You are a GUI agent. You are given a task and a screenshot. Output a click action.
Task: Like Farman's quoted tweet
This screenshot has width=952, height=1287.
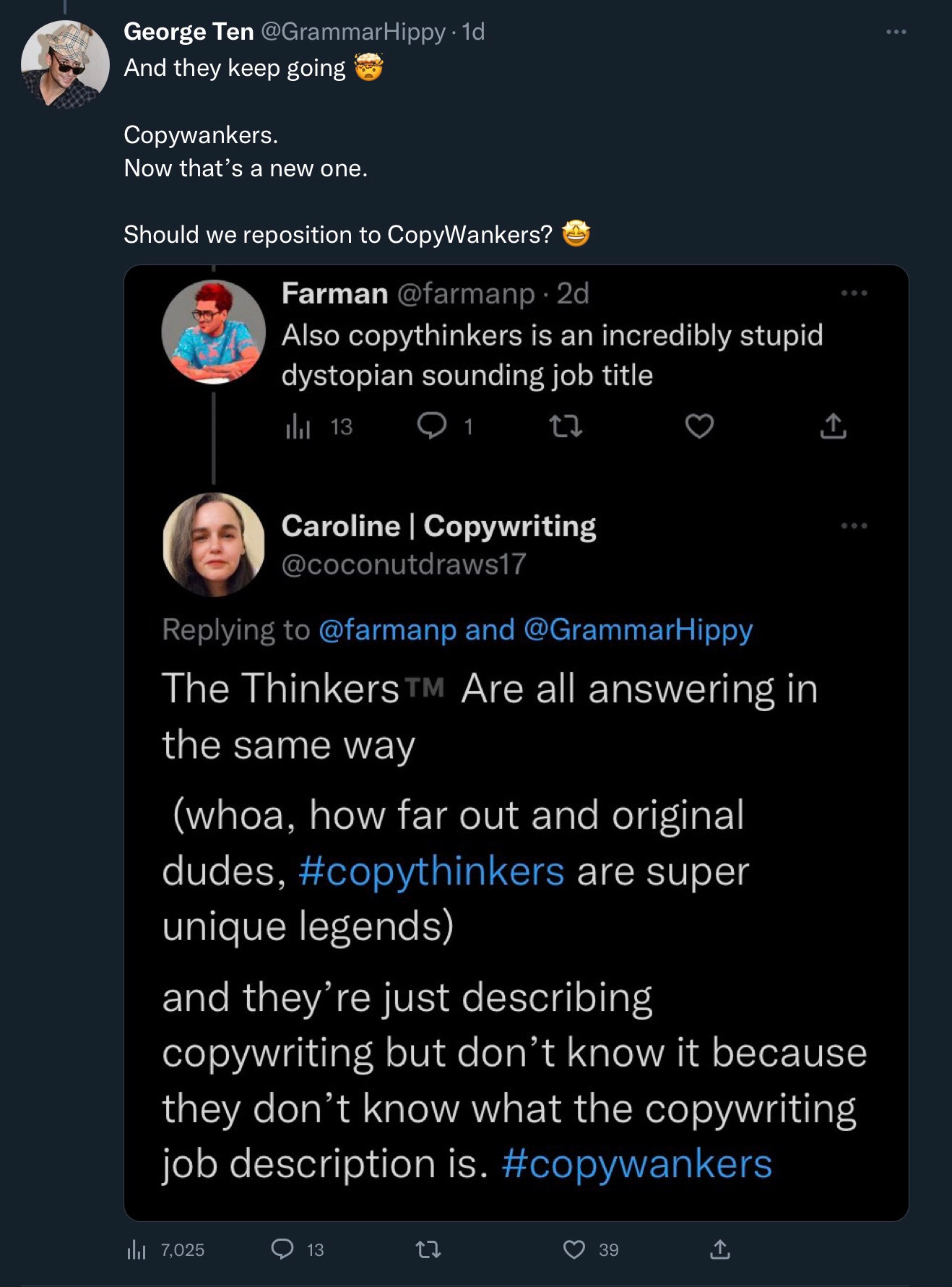pos(698,426)
